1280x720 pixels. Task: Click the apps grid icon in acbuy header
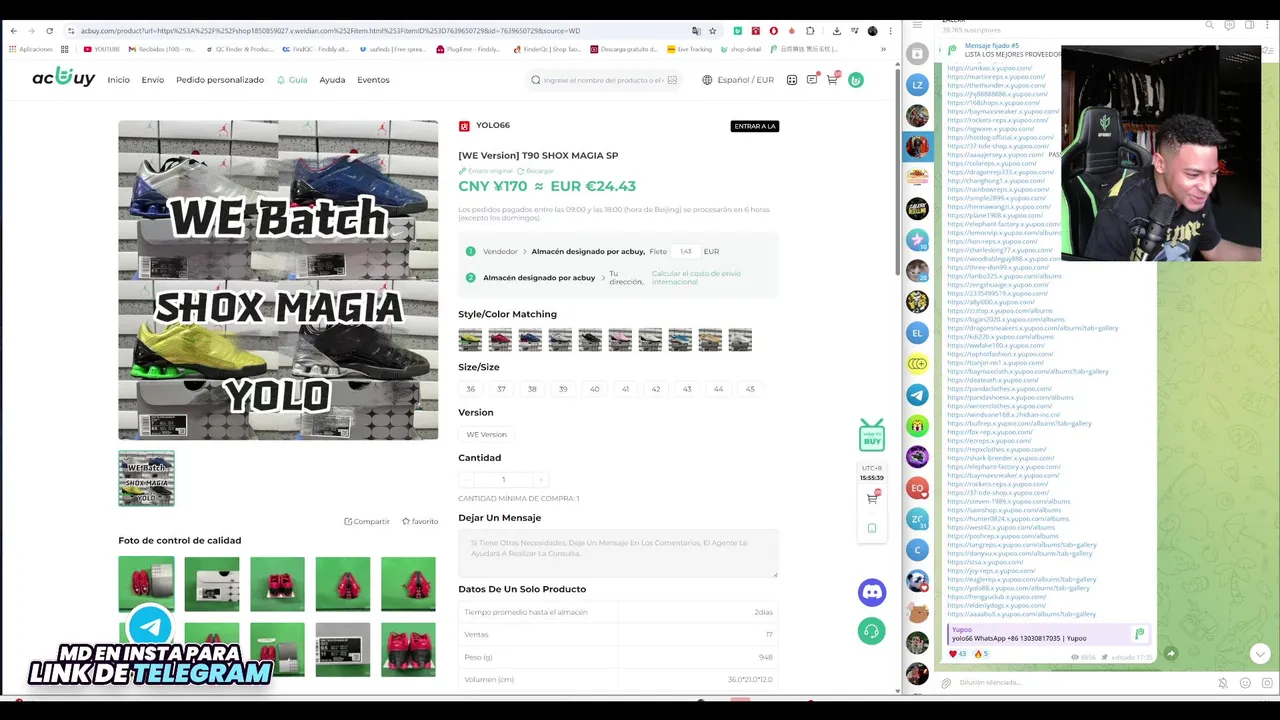[792, 80]
